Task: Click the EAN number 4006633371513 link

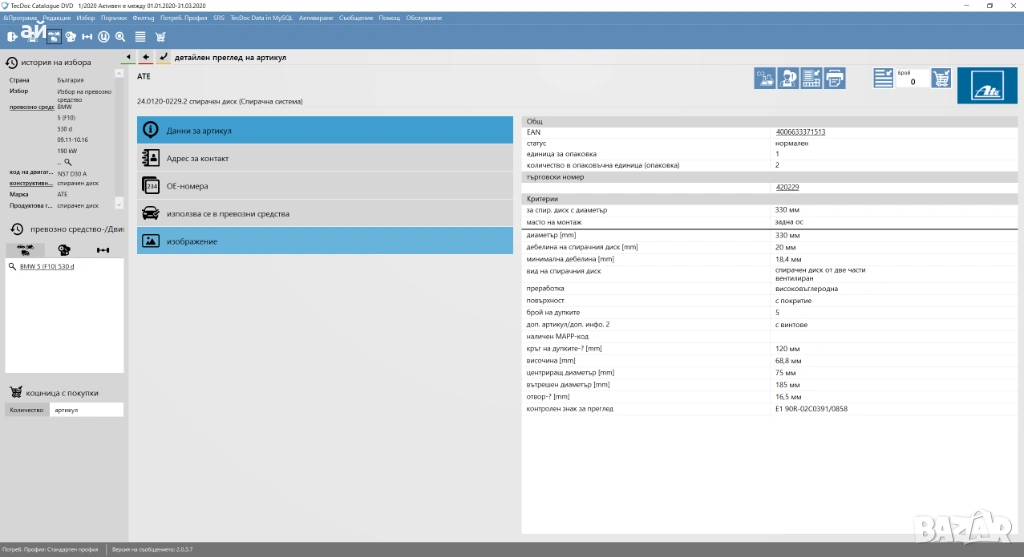Action: pos(800,132)
